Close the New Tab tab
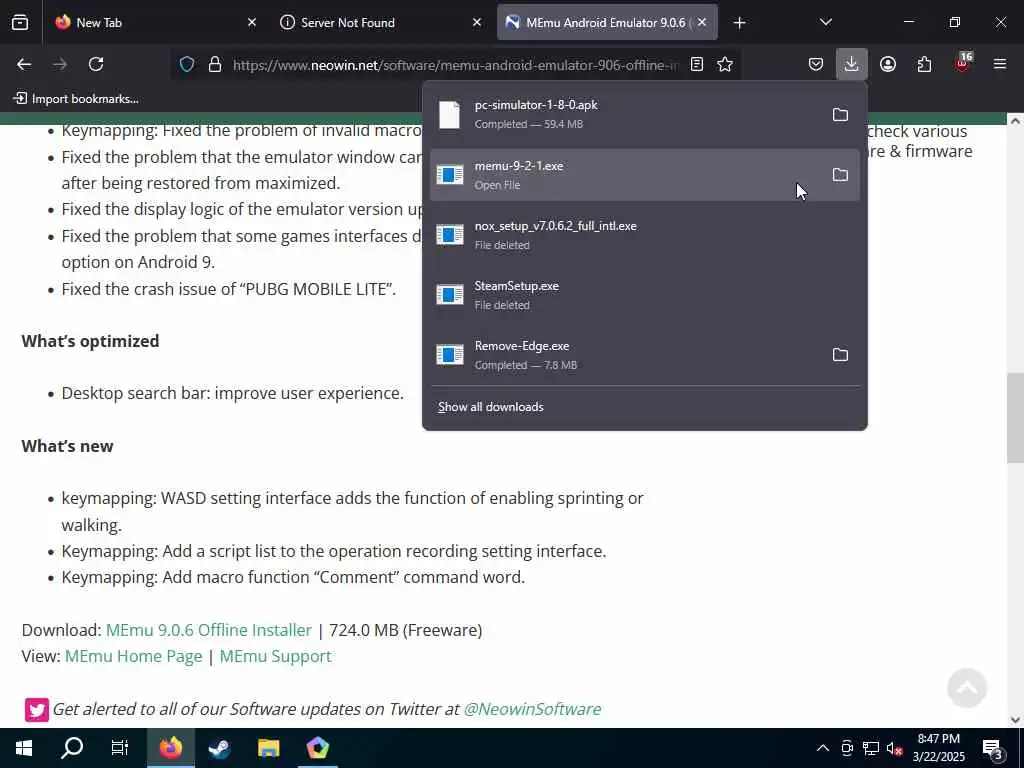Viewport: 1024px width, 768px height. pyautogui.click(x=252, y=22)
